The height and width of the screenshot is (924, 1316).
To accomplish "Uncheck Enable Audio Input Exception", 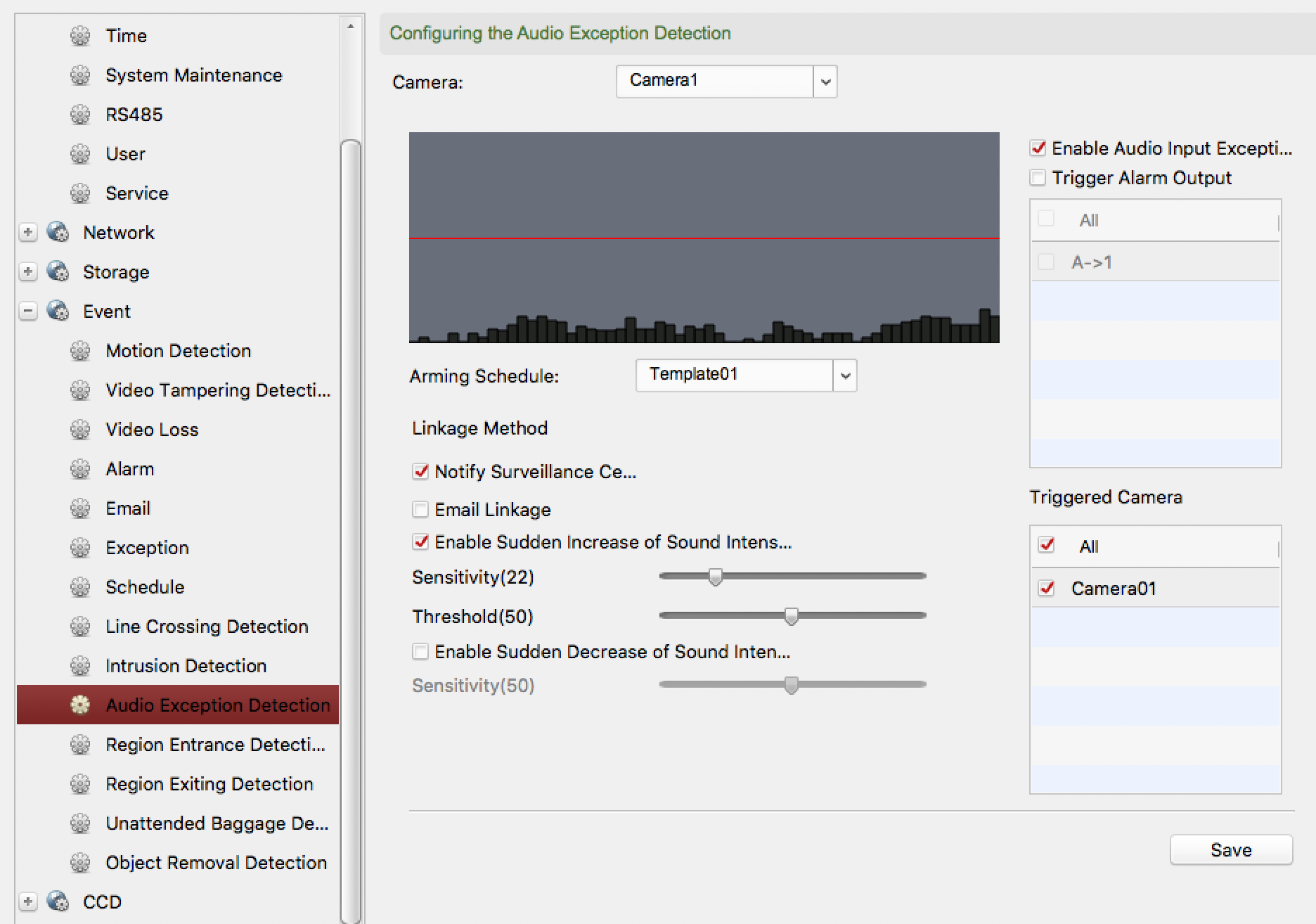I will (1038, 148).
